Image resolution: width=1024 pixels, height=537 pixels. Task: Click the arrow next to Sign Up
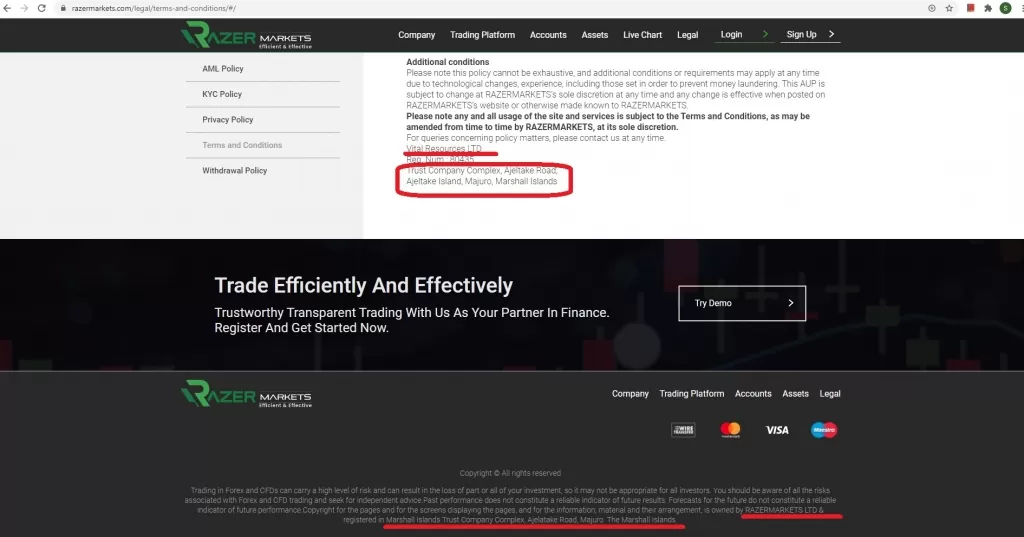[x=831, y=34]
